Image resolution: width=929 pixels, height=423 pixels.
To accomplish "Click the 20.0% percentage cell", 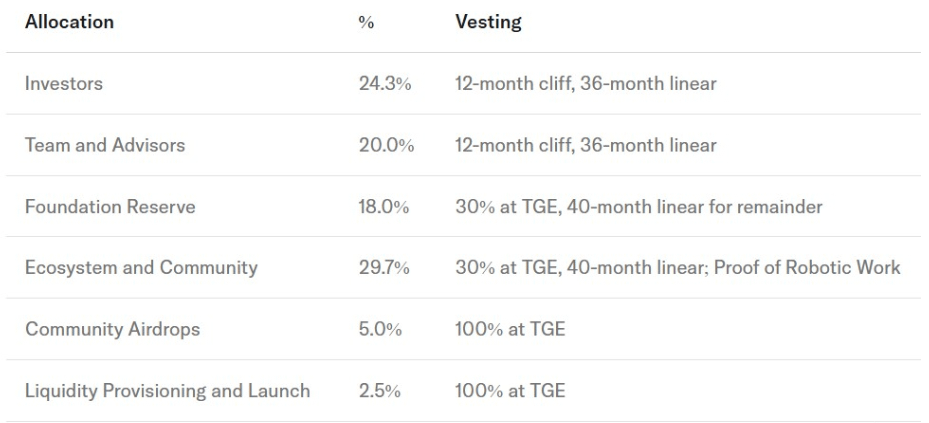I will pos(386,145).
